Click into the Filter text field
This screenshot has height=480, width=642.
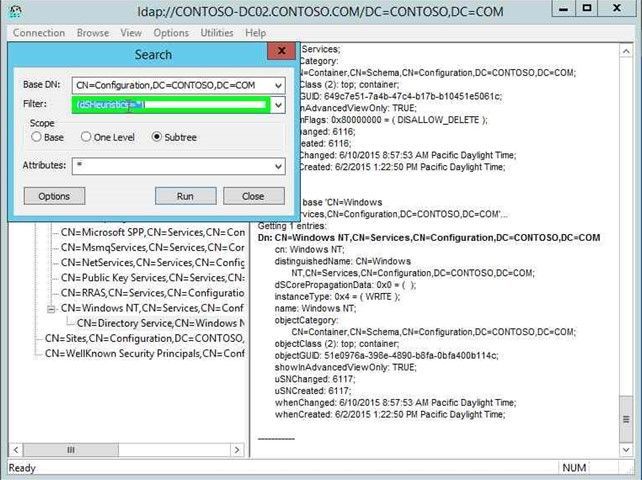pos(171,105)
